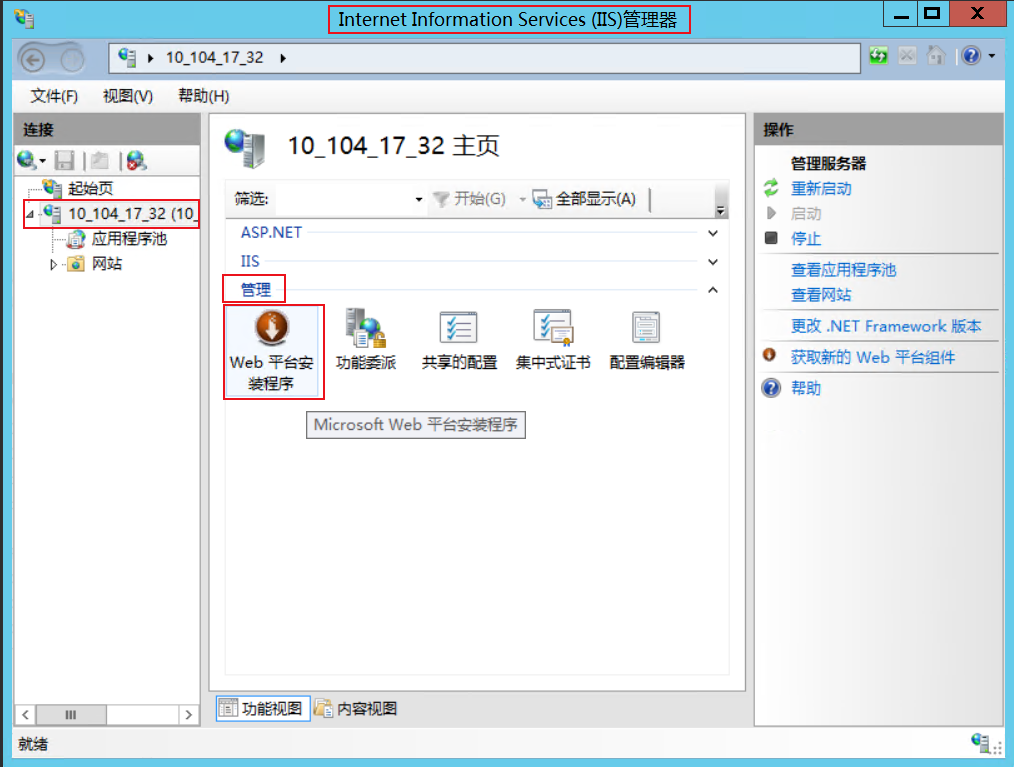
Task: Switch to the 内容视图 tab
Action: click(x=356, y=709)
